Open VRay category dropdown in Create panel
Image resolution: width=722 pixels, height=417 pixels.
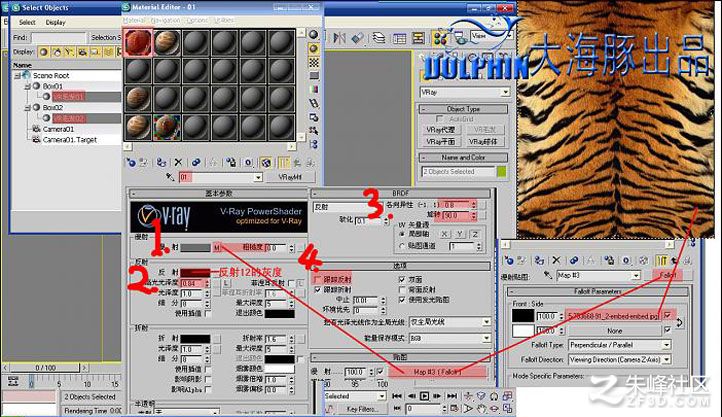tap(506, 93)
